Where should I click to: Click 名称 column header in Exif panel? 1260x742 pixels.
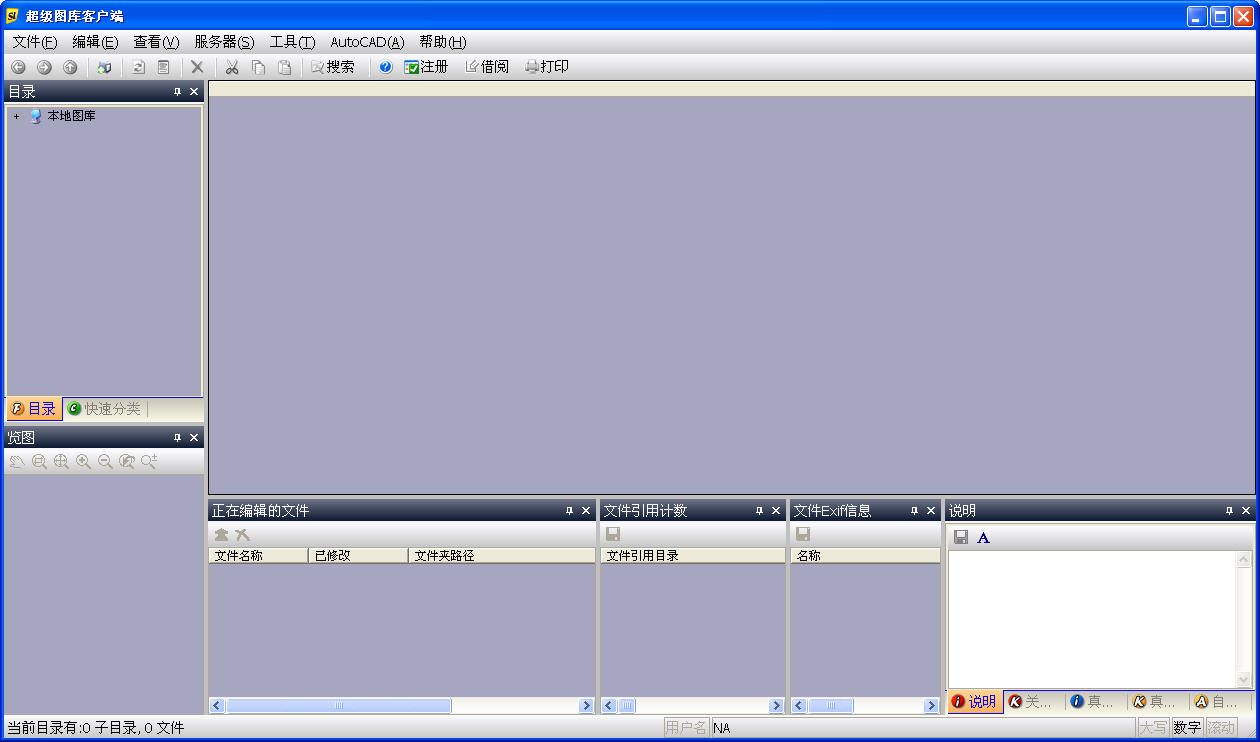[865, 556]
